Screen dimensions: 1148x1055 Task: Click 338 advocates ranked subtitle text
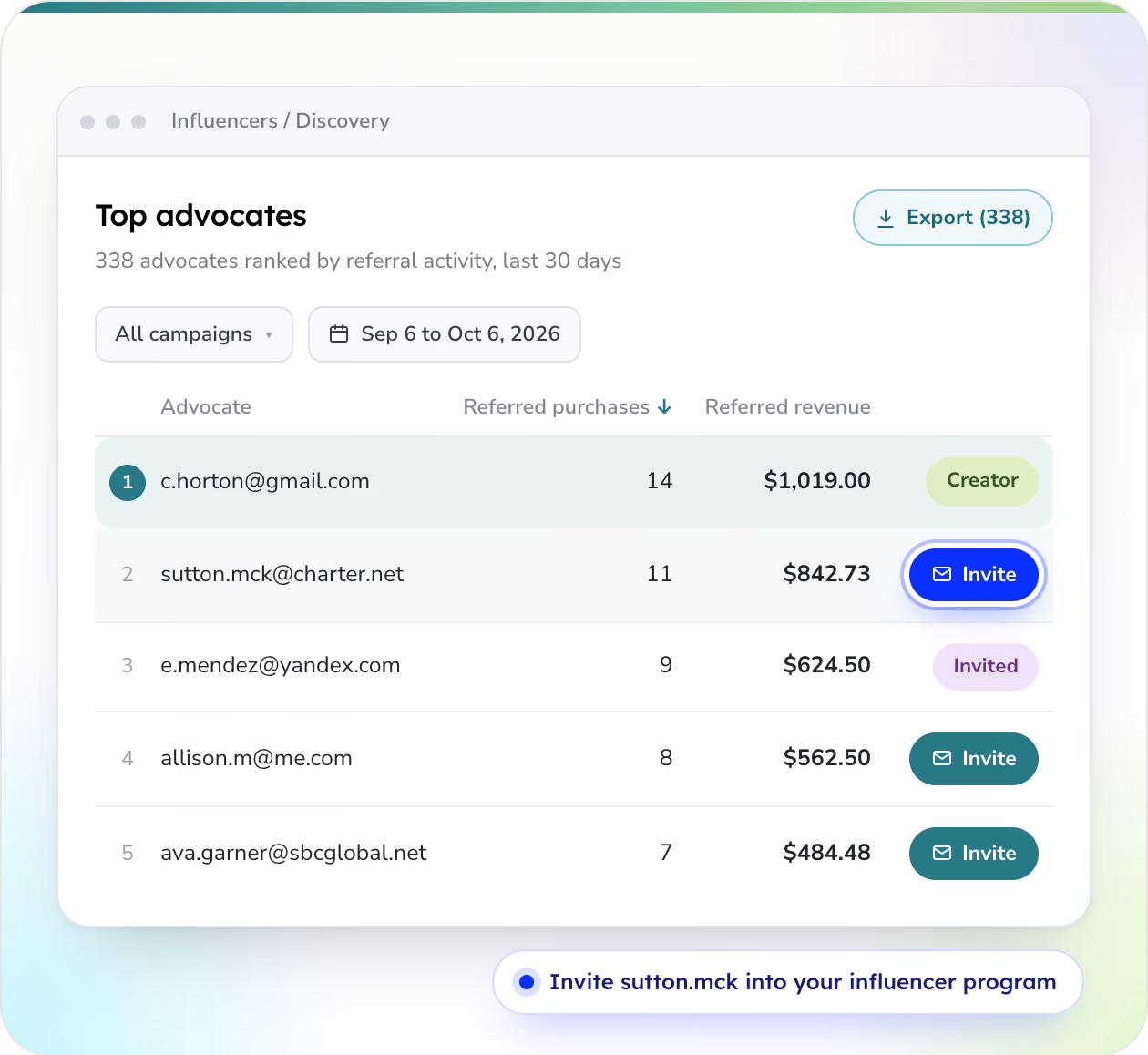click(x=358, y=261)
